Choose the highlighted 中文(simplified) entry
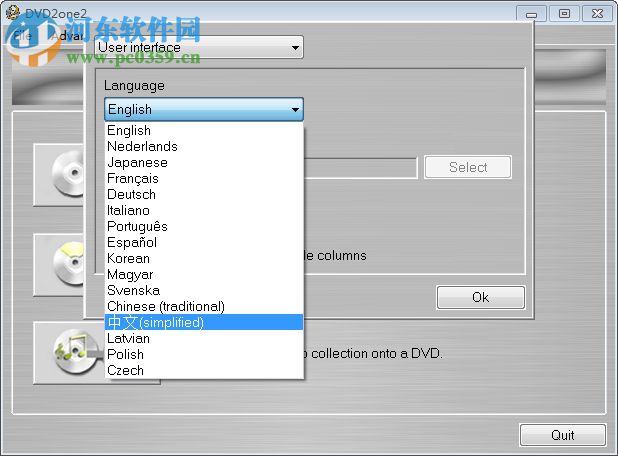This screenshot has width=618, height=456. 204,322
